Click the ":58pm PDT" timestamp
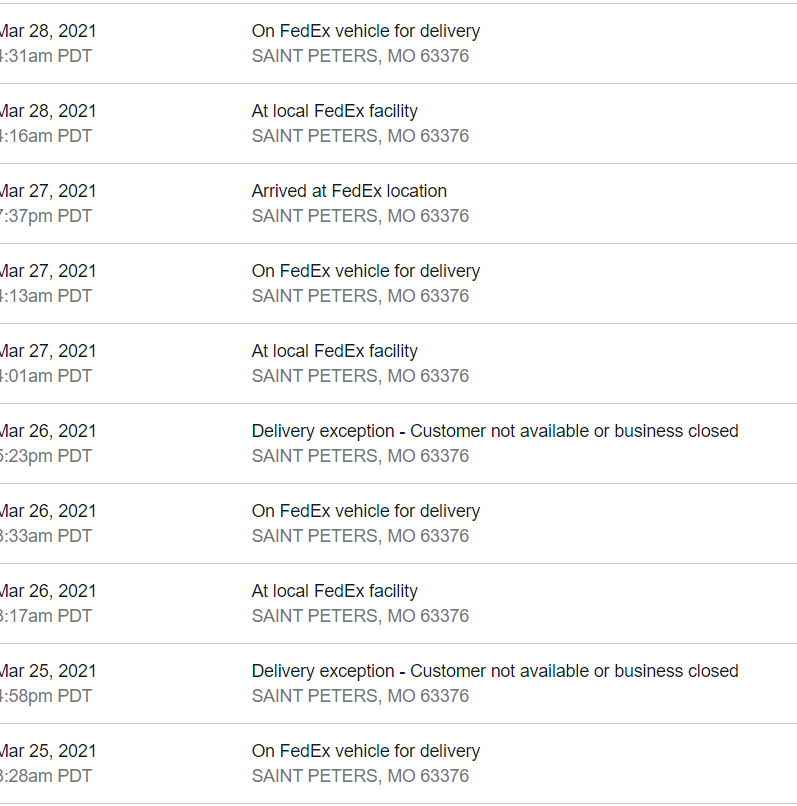This screenshot has height=806, width=797. pos(46,696)
